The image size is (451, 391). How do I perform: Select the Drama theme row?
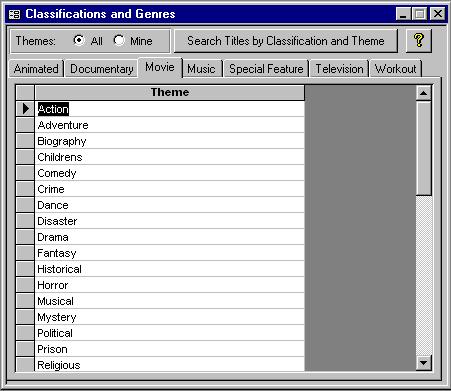pos(170,237)
